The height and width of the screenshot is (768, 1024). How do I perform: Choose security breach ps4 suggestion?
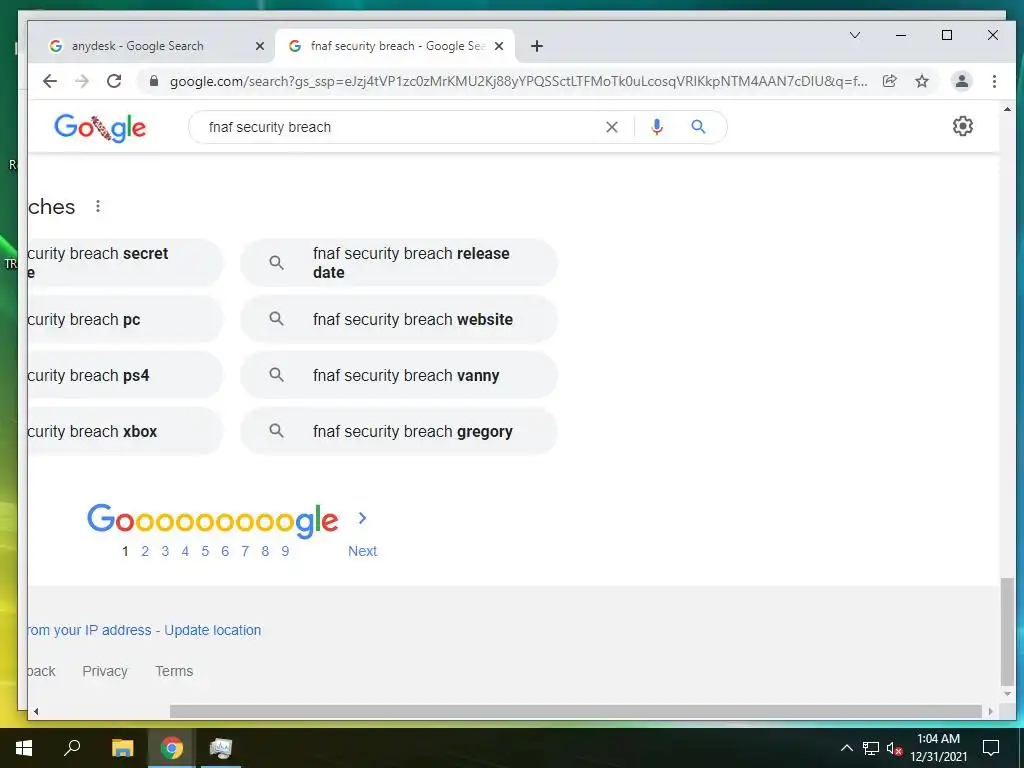125,376
